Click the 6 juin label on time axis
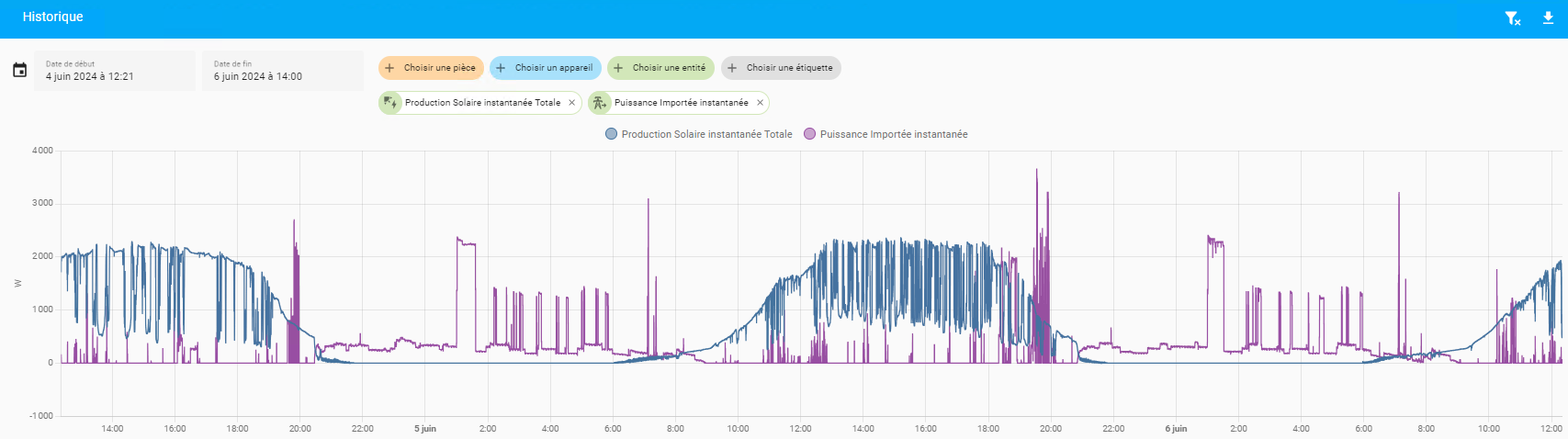The height and width of the screenshot is (439, 1568). coord(1176,429)
